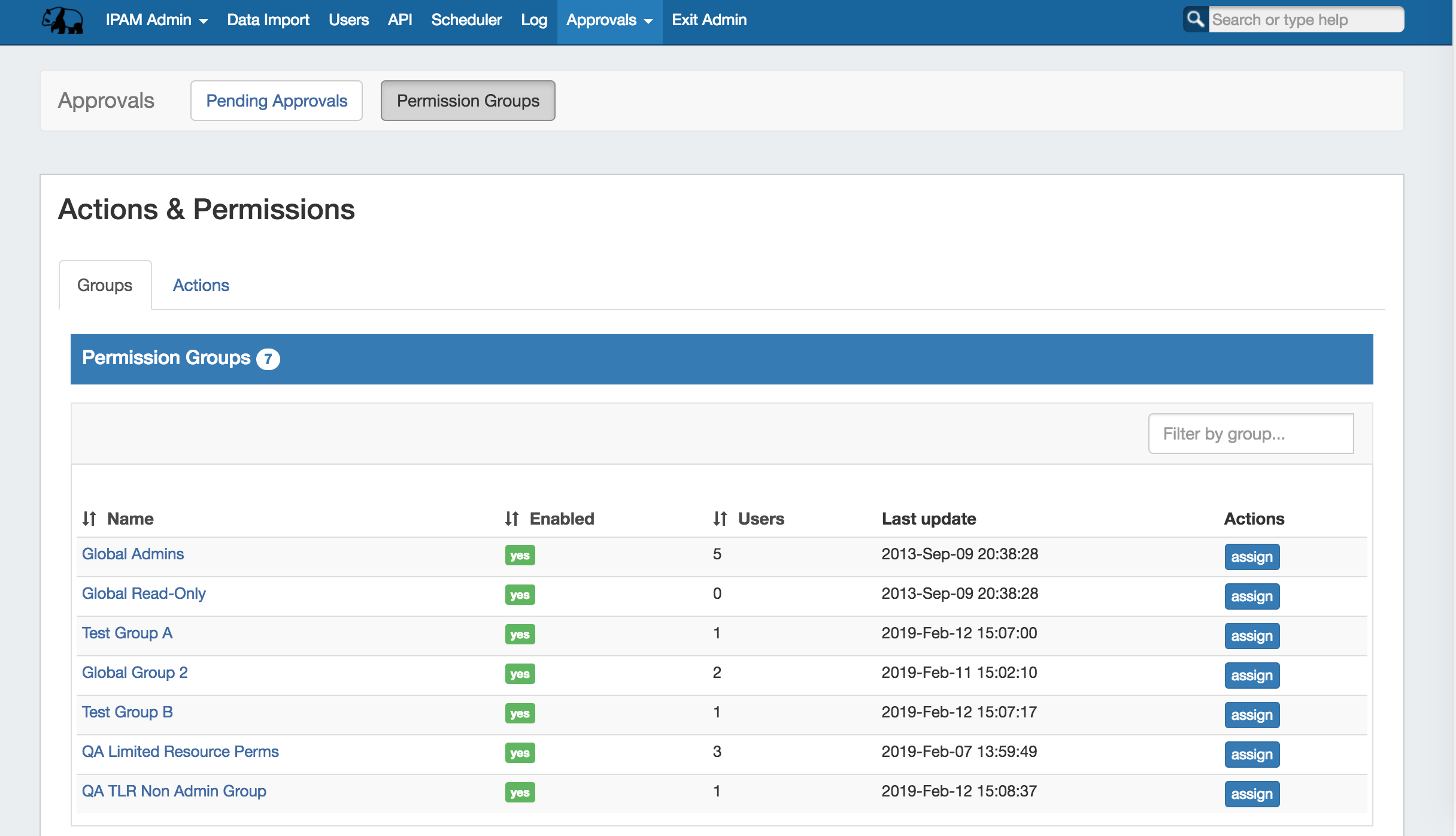Click the Pending Approvals button

coord(277,101)
